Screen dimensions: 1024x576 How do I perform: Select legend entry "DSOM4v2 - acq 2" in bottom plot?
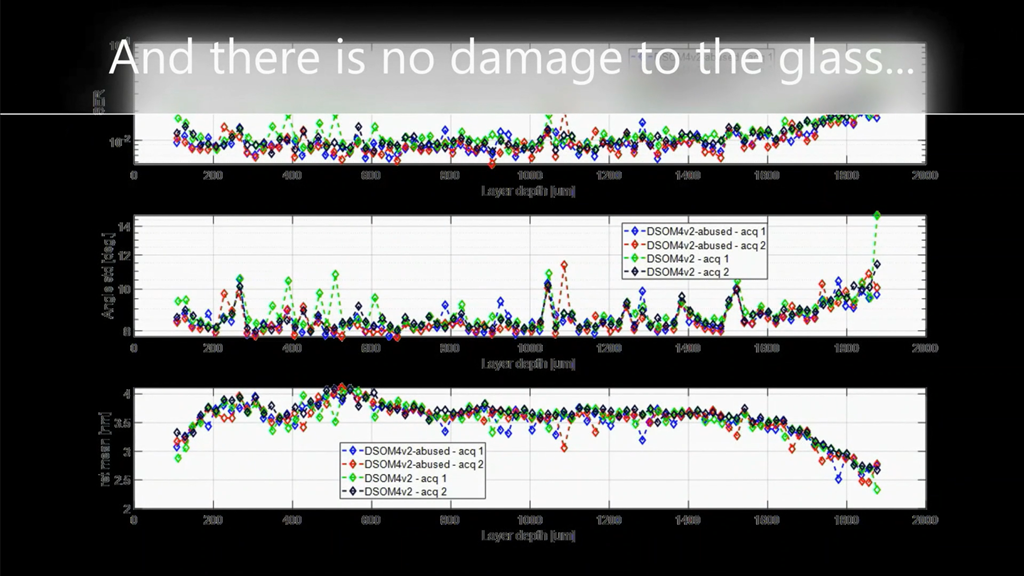point(395,491)
